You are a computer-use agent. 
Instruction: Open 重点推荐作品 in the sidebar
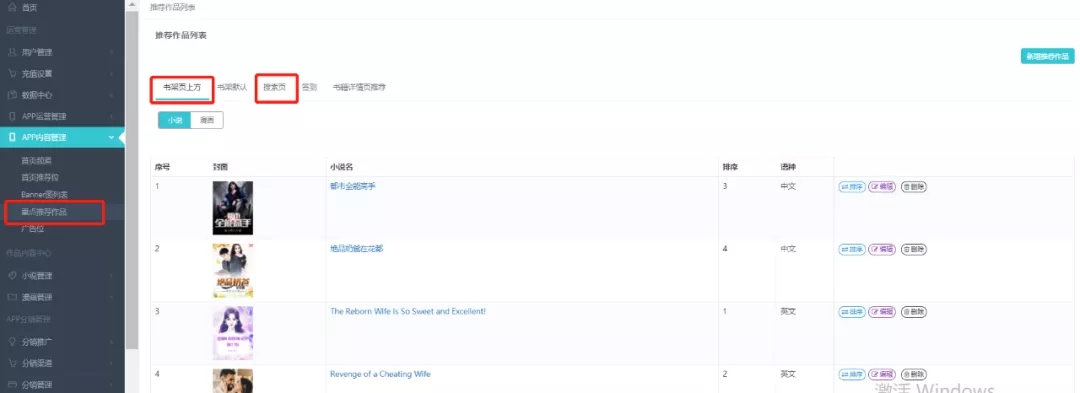tap(45, 212)
